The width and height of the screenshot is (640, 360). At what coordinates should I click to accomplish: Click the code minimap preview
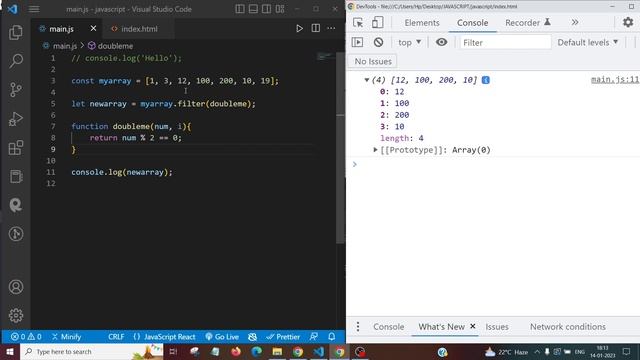(x=325, y=57)
